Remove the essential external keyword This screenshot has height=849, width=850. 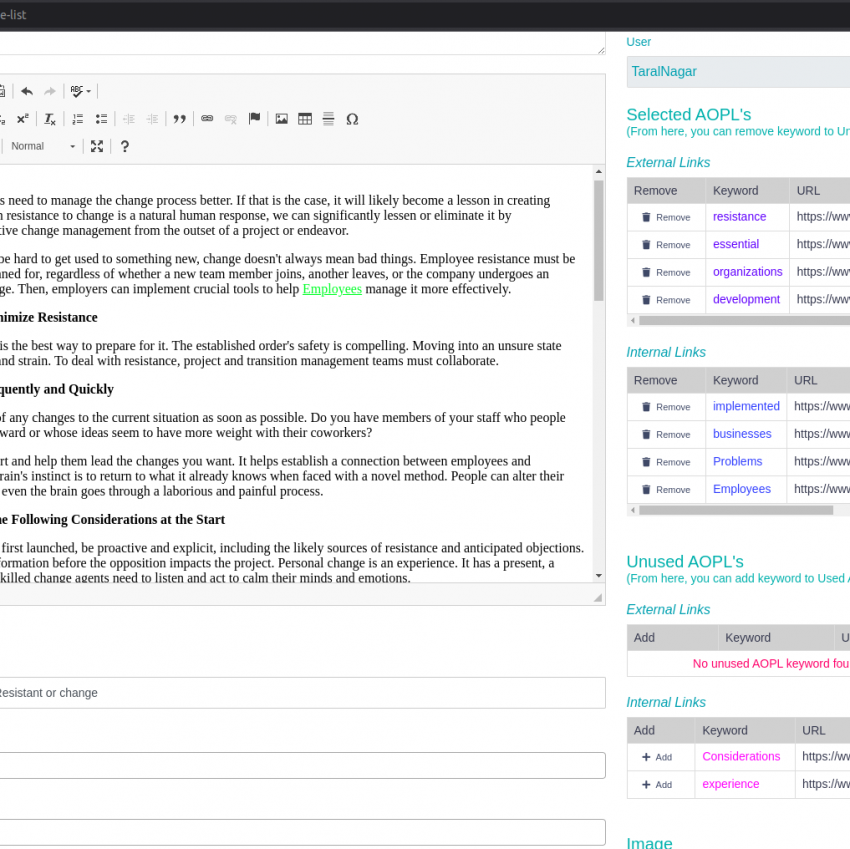coord(666,245)
